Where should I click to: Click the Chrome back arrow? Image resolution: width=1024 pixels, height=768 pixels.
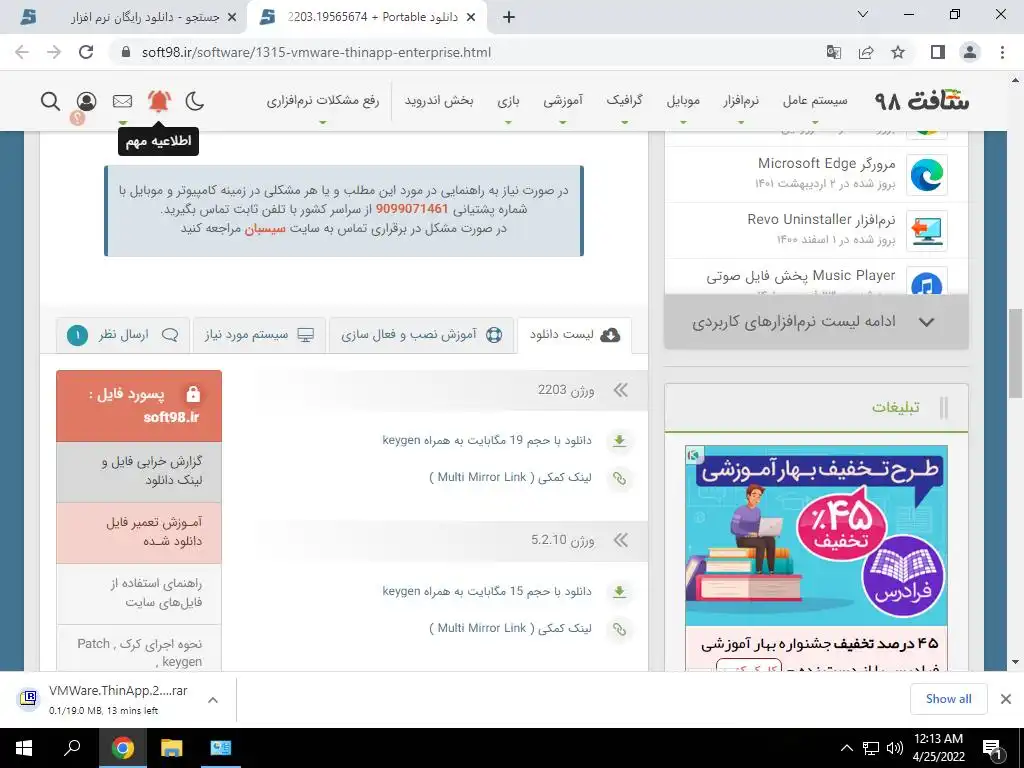click(22, 52)
